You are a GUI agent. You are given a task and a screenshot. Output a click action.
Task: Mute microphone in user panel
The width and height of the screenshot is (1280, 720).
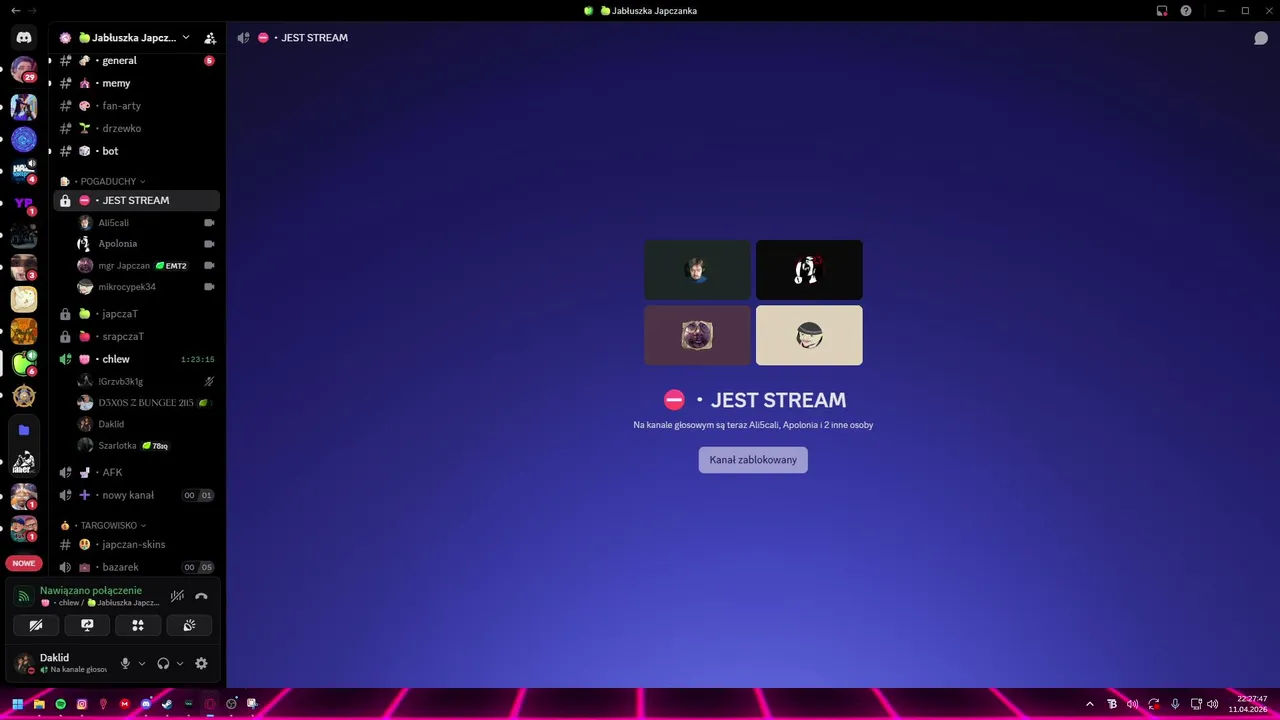tap(125, 663)
